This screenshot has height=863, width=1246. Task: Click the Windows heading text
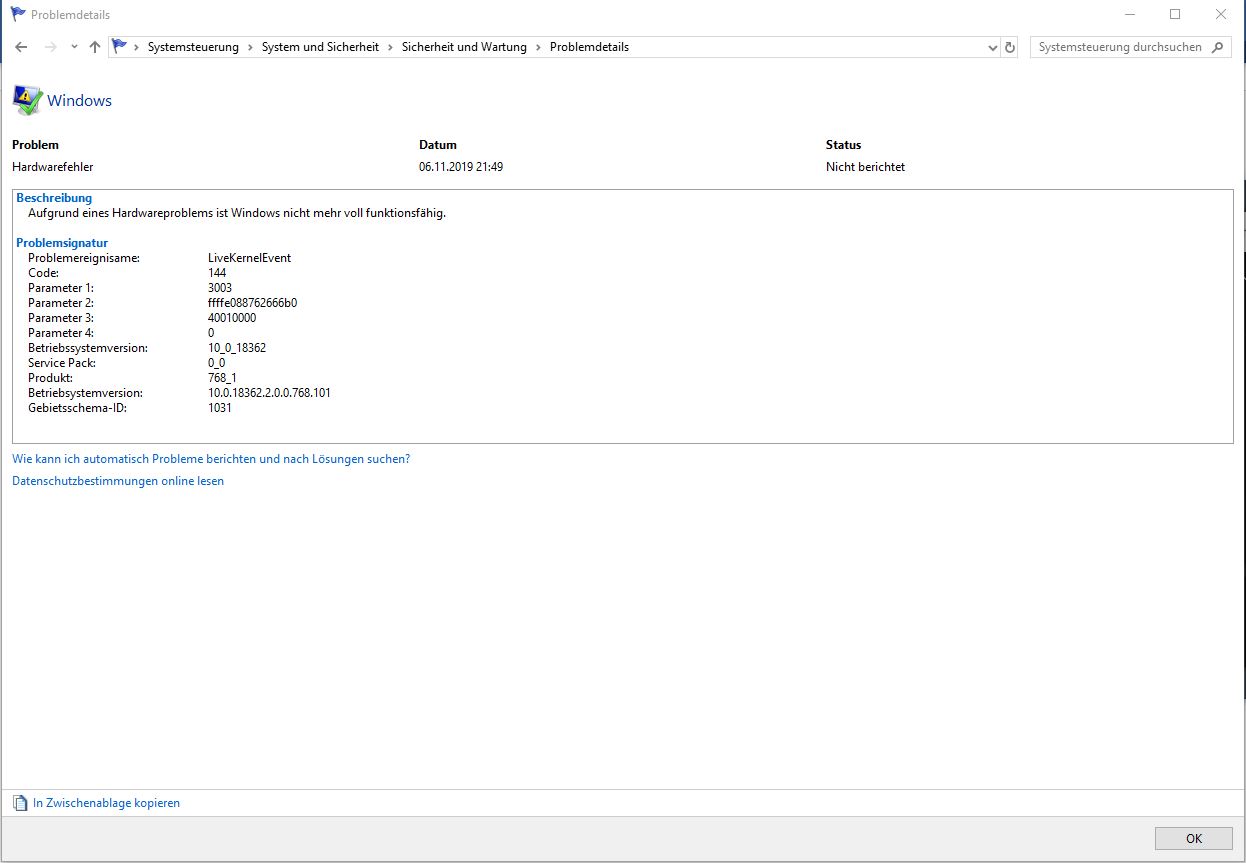click(79, 101)
